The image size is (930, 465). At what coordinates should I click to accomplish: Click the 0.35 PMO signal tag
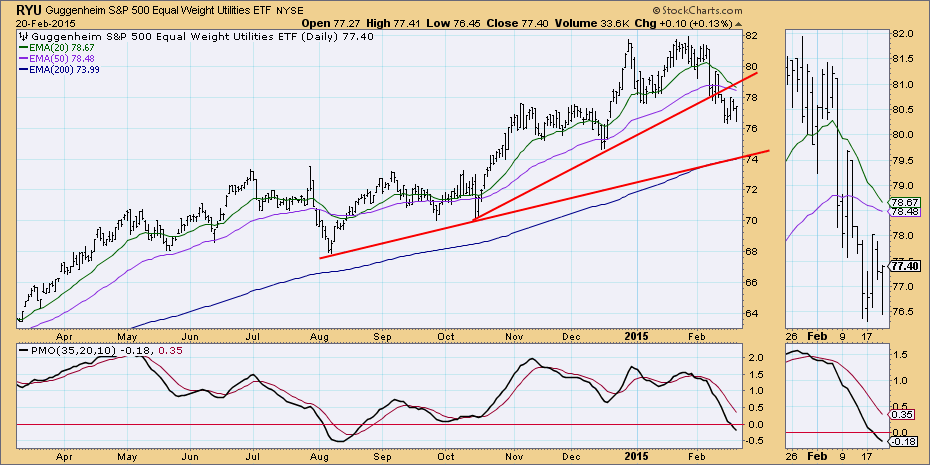click(900, 415)
